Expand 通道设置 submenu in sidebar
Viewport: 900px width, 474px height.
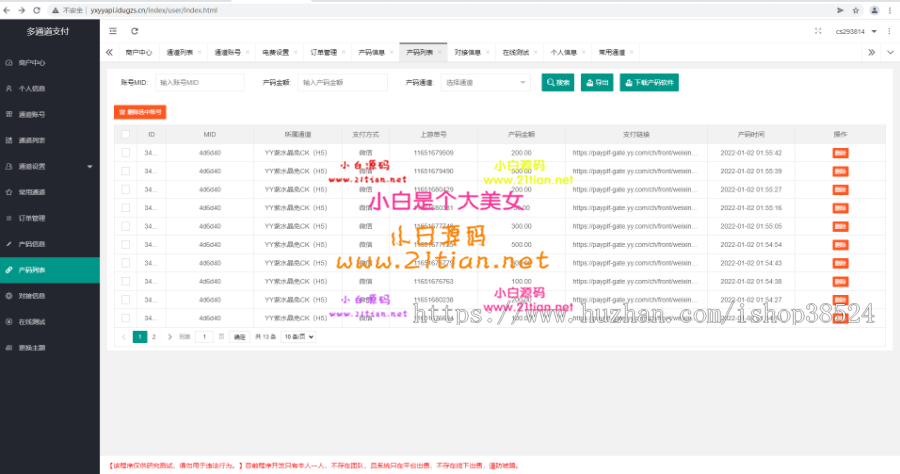49,166
